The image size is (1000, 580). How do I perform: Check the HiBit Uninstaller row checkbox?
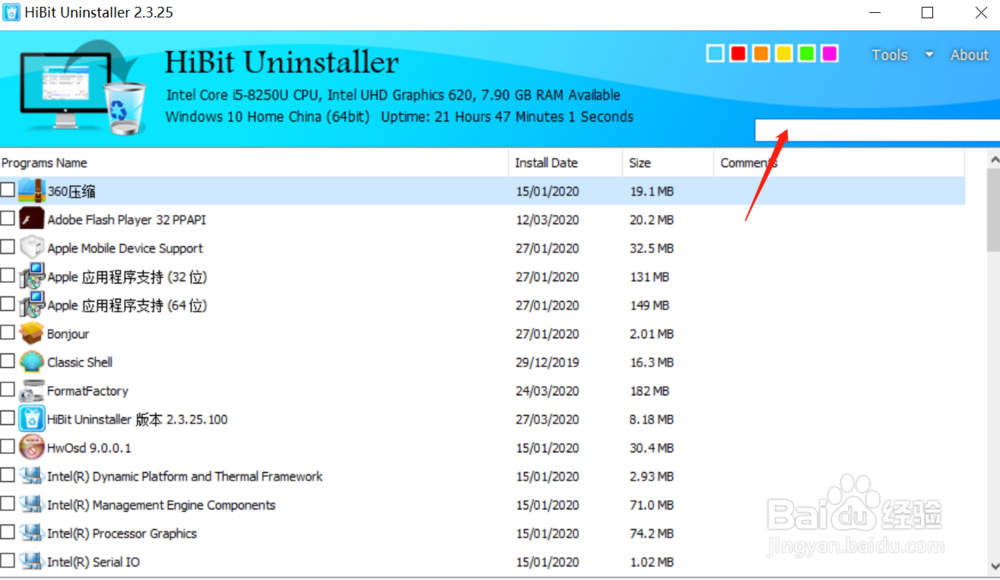(x=8, y=418)
